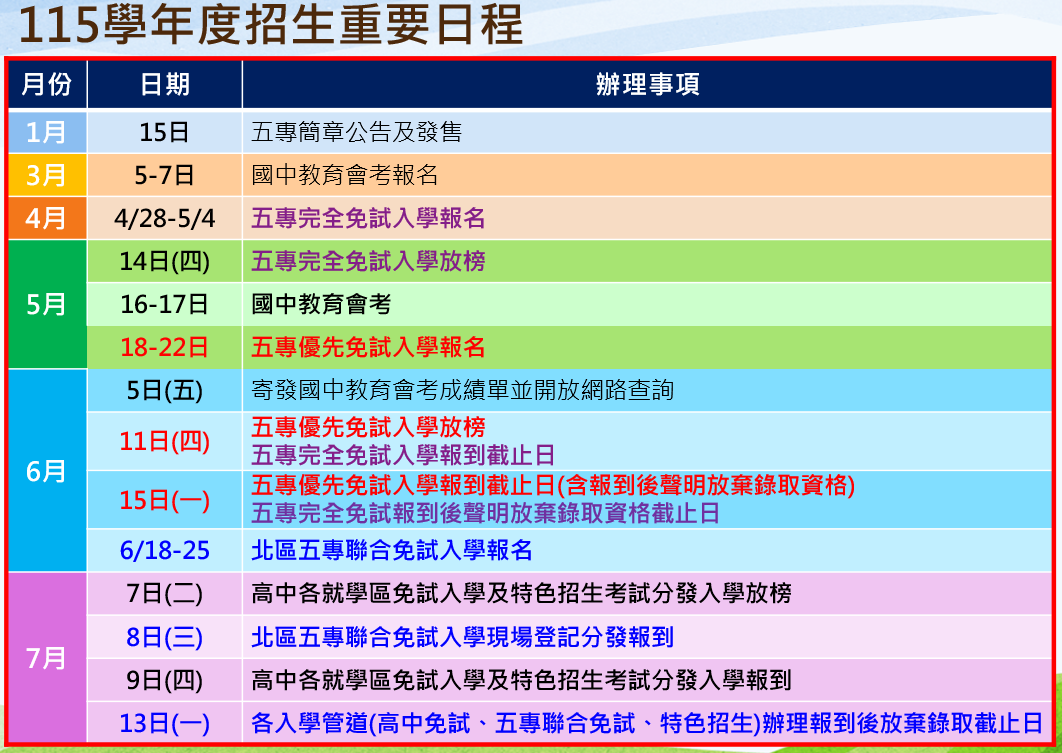Viewport: 1062px width, 753px height.
Task: Open the 五專優先免試入學報名 item
Action: tap(368, 347)
